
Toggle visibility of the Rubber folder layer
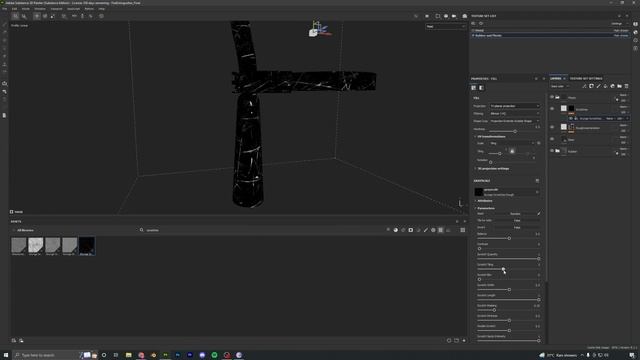click(552, 151)
